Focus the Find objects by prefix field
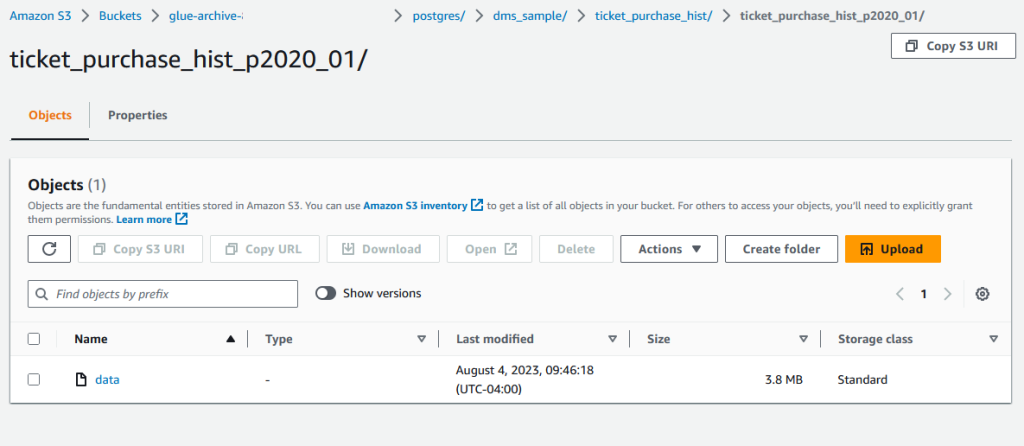The image size is (1024, 446). tap(163, 294)
